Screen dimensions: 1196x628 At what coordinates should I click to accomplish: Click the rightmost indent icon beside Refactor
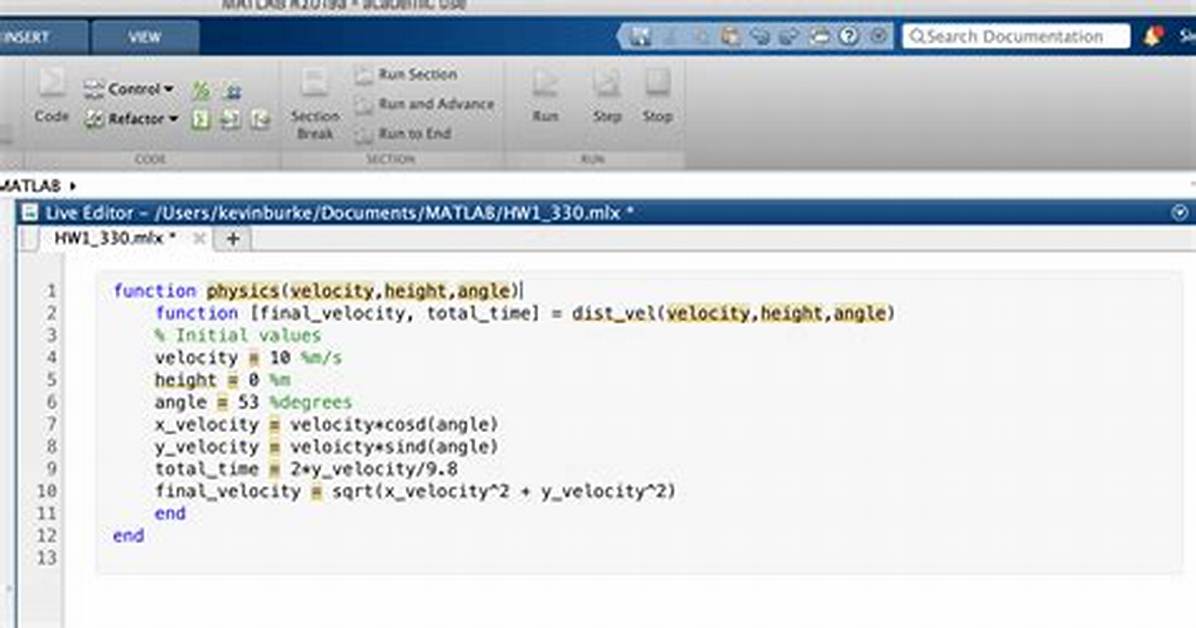tap(261, 119)
